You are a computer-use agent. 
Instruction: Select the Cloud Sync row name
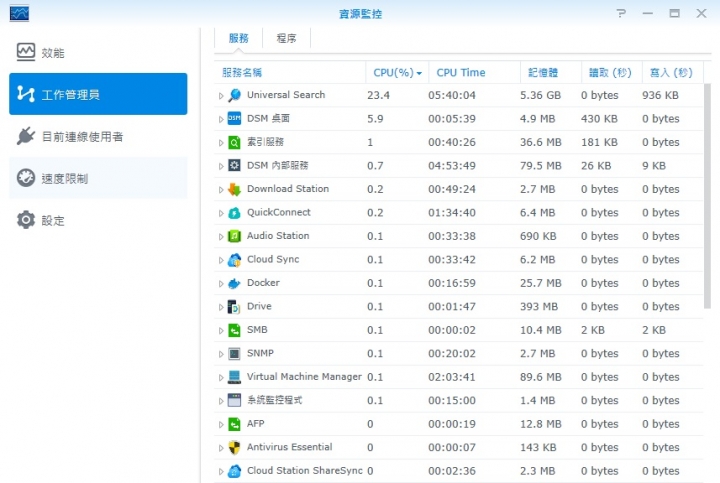(x=273, y=259)
